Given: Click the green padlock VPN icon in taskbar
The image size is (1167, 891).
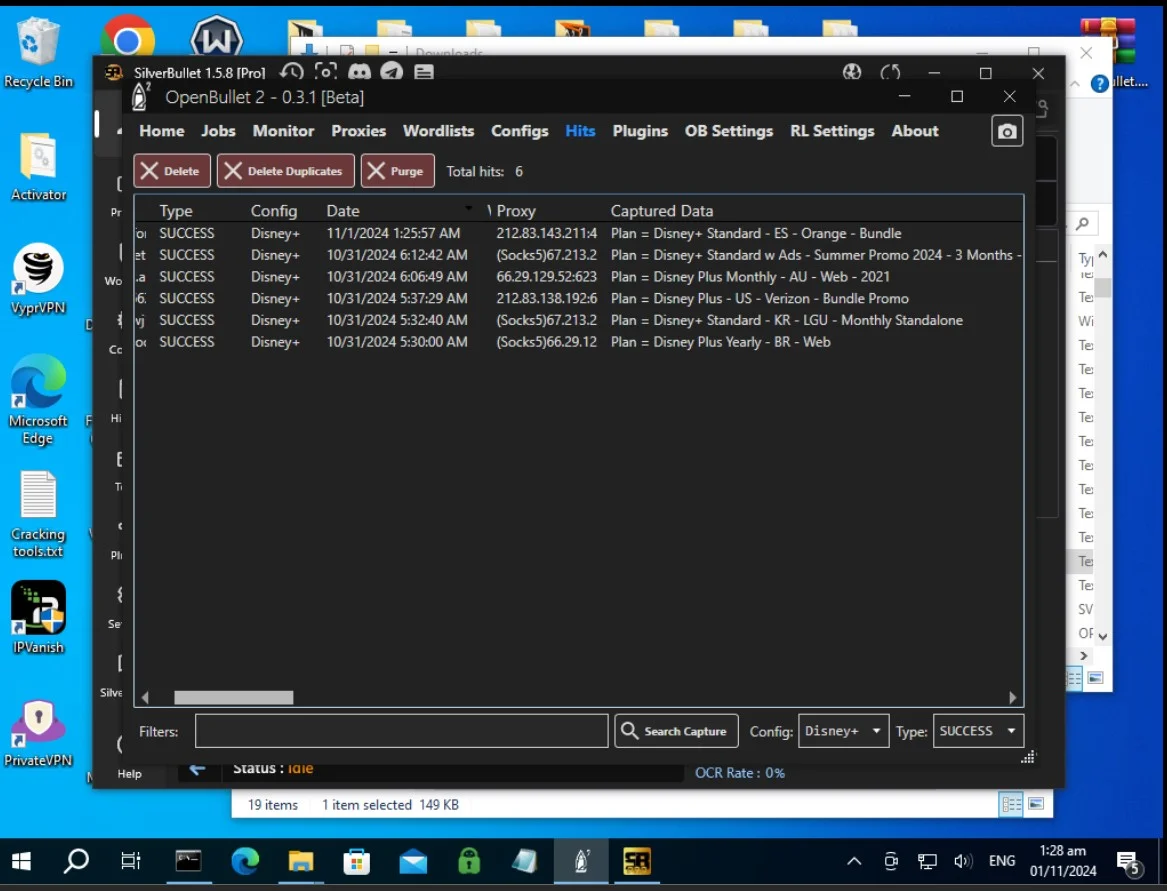Looking at the screenshot, I should point(469,861).
